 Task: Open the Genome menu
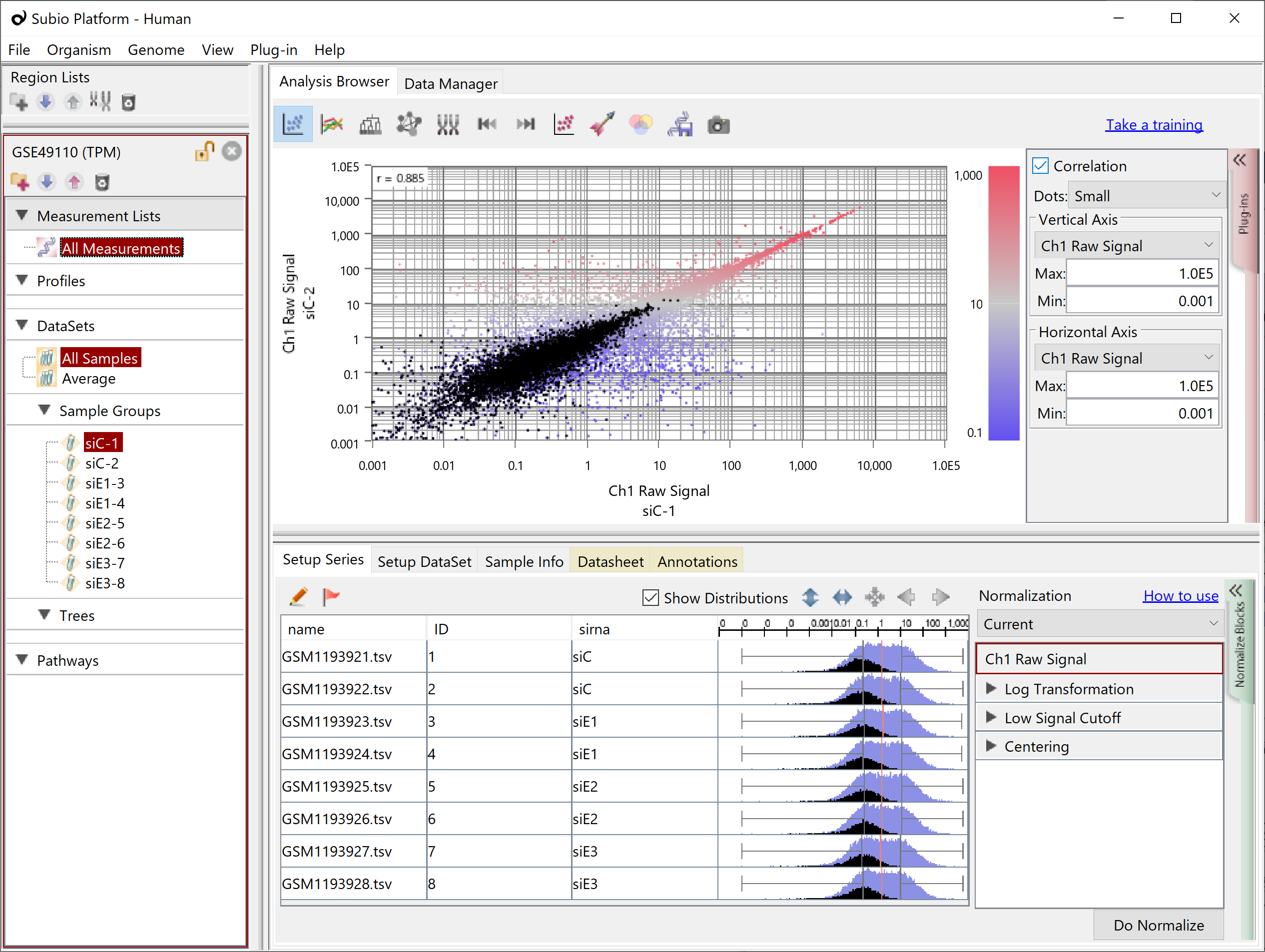[x=156, y=50]
